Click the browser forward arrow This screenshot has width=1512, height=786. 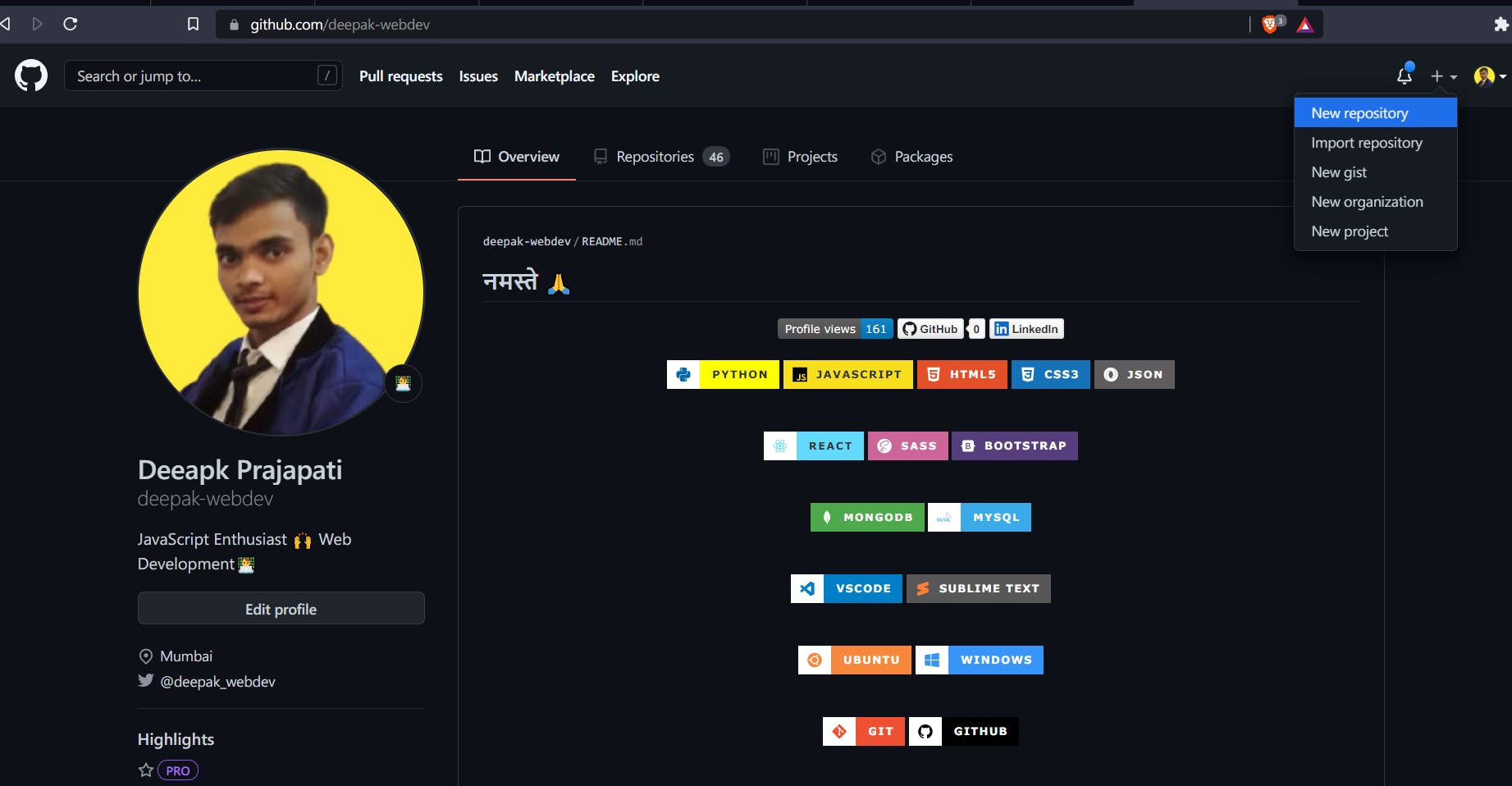[x=37, y=24]
